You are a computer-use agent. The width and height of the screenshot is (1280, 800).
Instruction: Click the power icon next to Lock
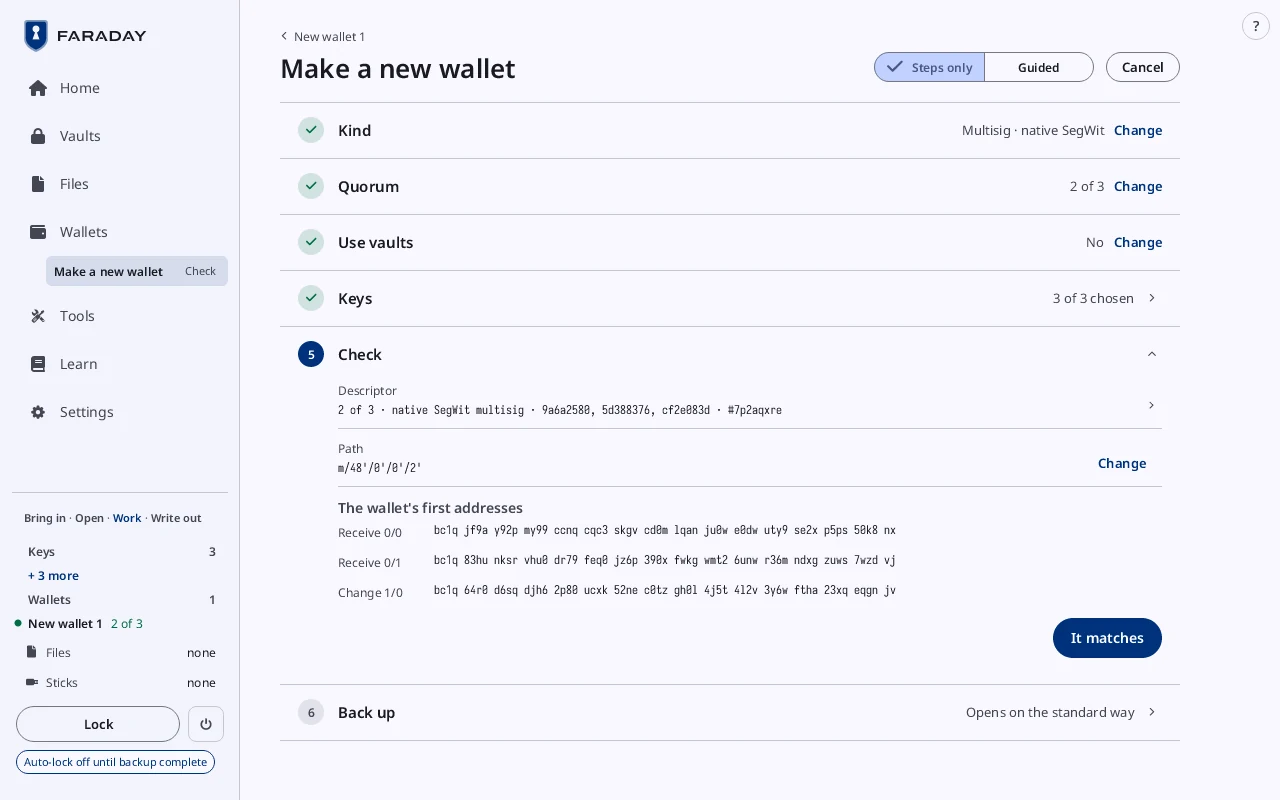pos(206,724)
